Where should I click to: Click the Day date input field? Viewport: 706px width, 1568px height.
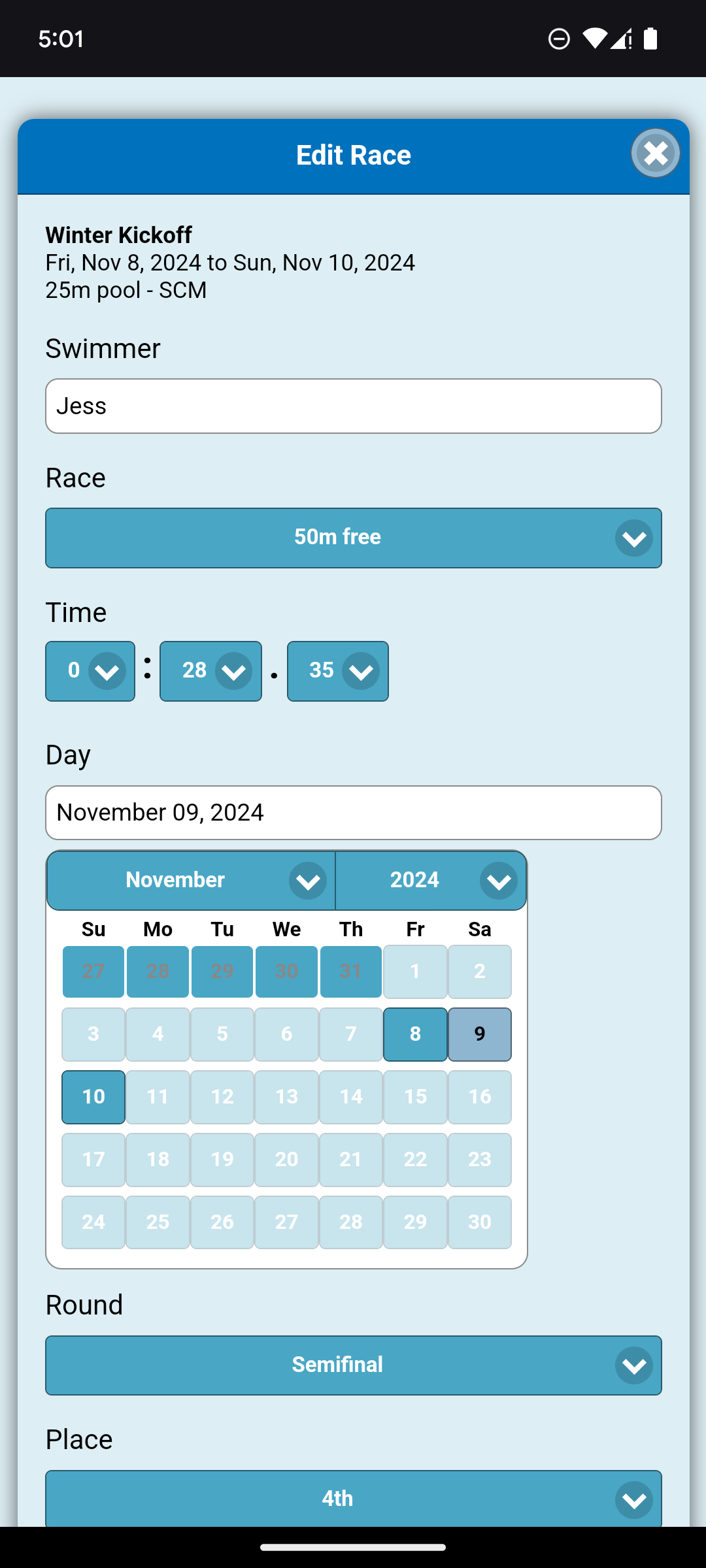coord(353,813)
